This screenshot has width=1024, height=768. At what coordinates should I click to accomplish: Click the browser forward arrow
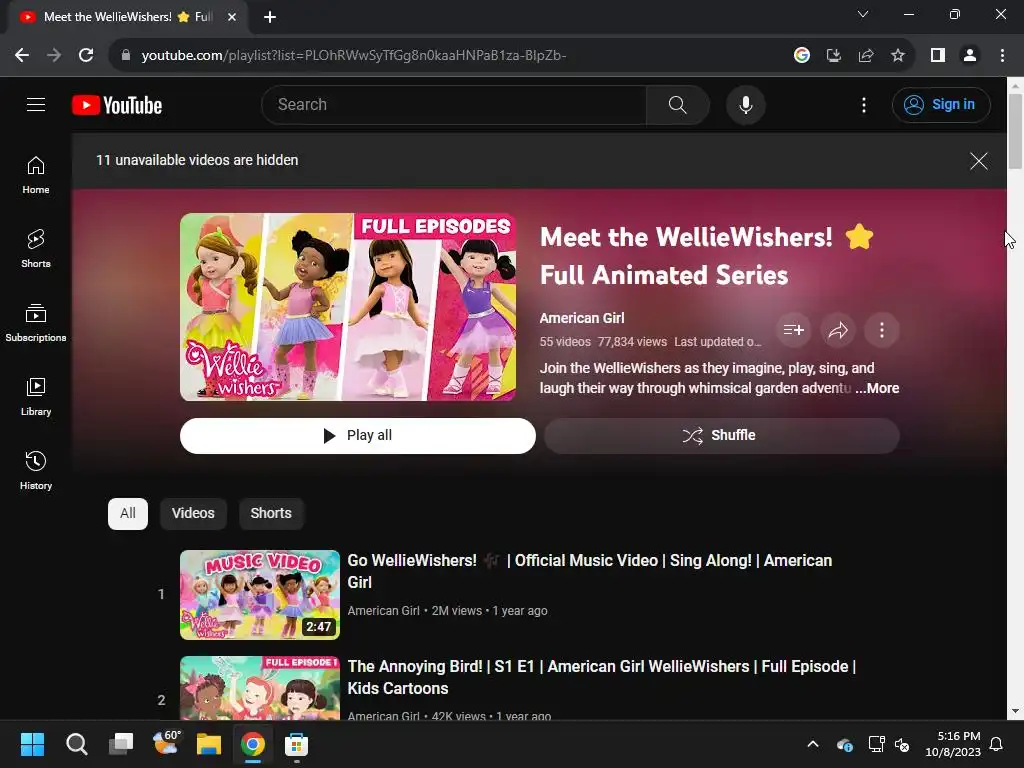[x=54, y=56]
